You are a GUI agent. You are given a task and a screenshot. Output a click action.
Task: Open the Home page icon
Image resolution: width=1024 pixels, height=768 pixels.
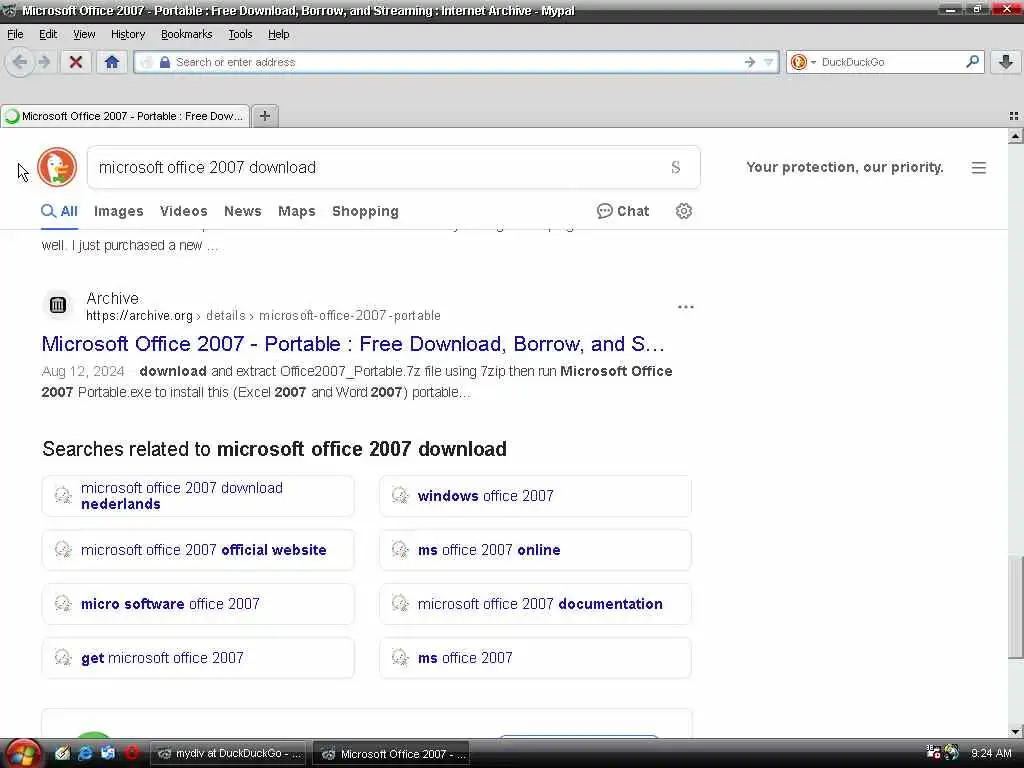pos(112,62)
